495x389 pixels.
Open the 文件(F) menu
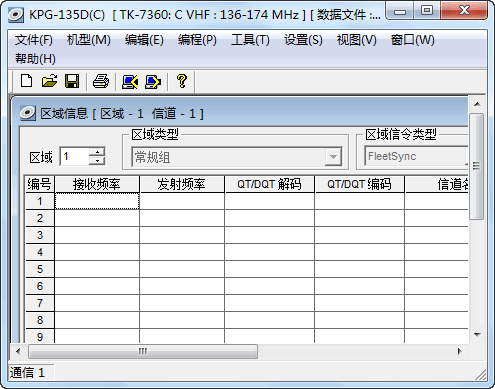(x=33, y=40)
